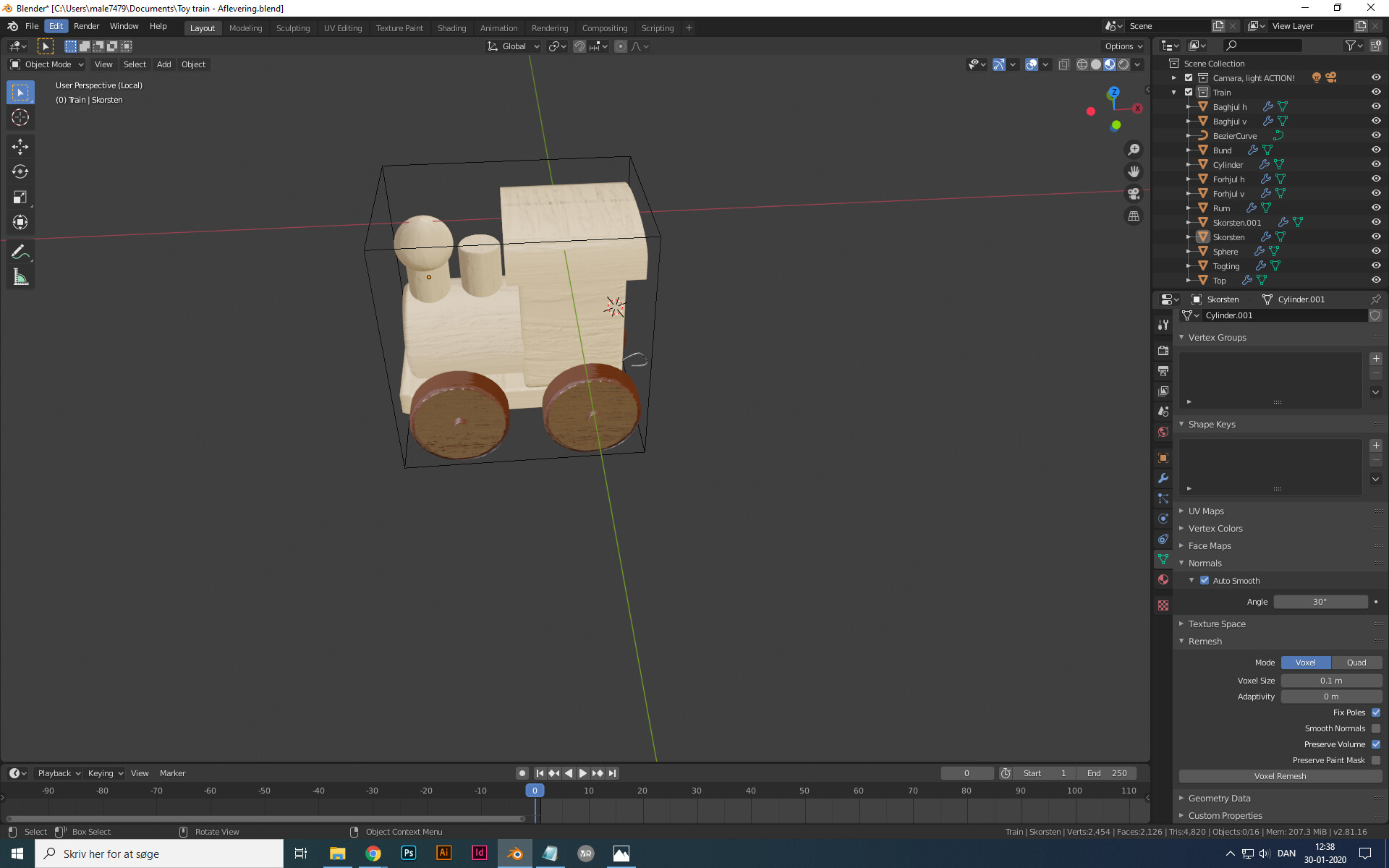Click the camera view gizmo icon
Screen dimensions: 1389x868
tap(1134, 194)
